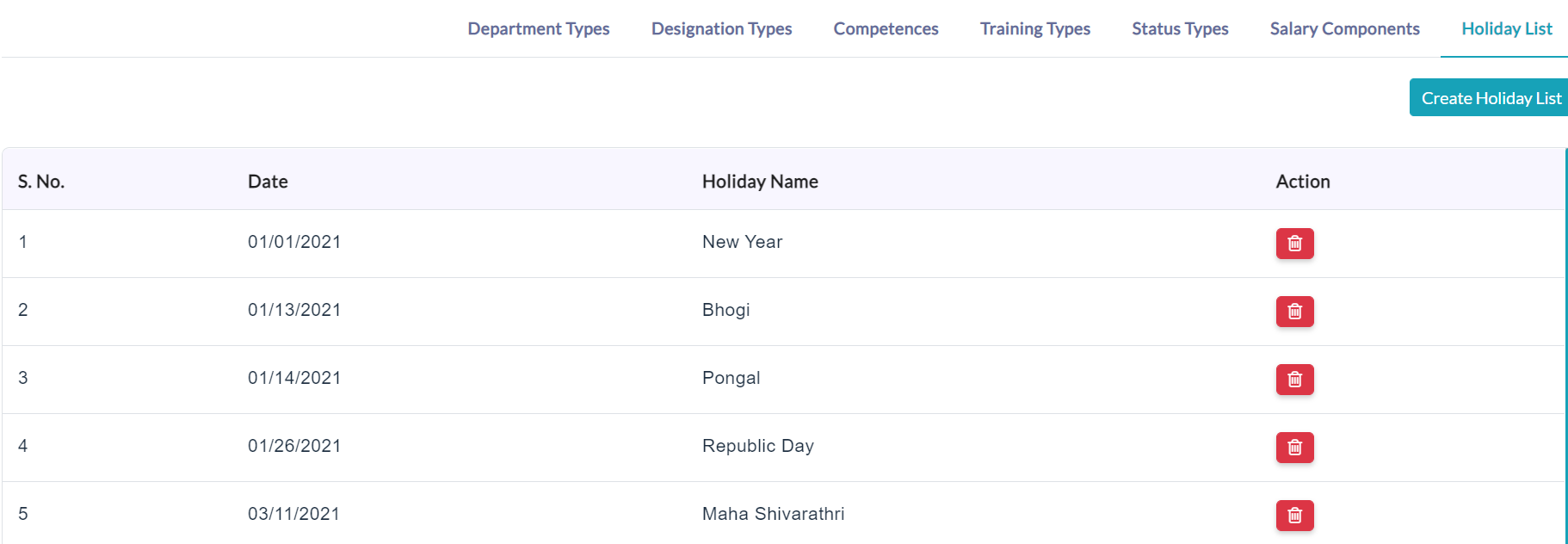Screen dimensions: 1568x544
Task: Select the Maha Shivarathri name cell
Action: [x=773, y=514]
